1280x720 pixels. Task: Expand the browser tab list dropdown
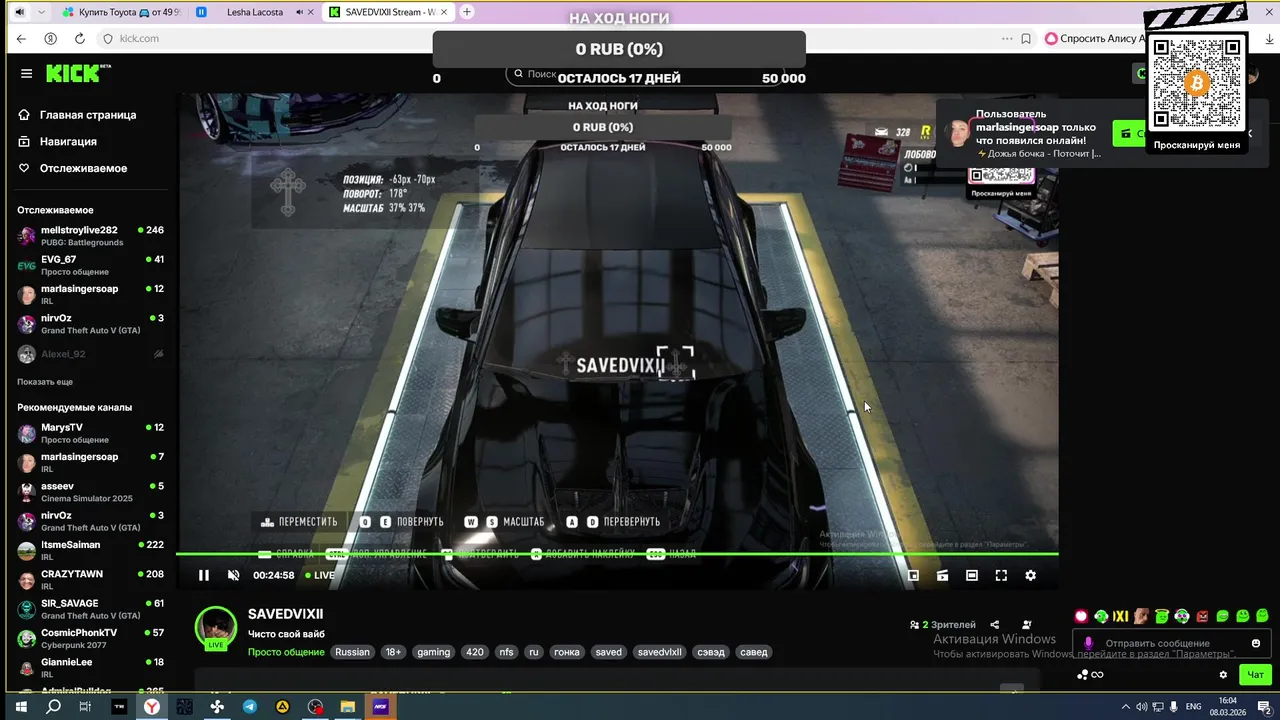(41, 12)
